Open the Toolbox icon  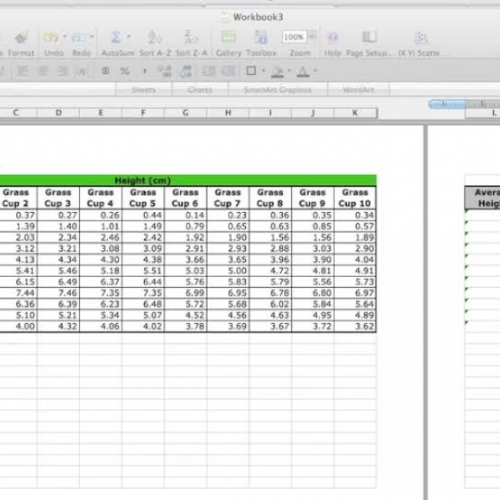(x=261, y=37)
